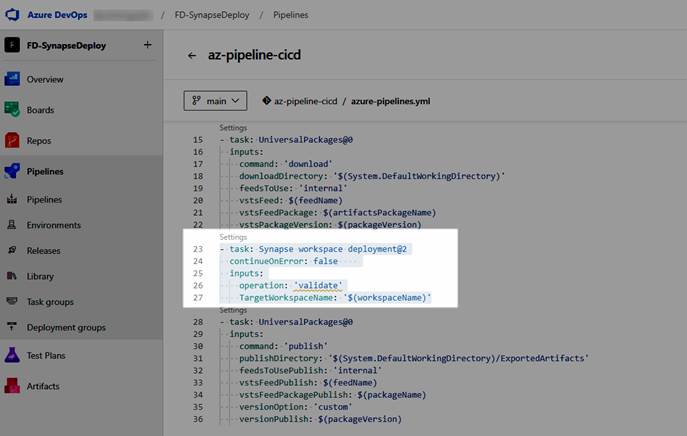
Task: Click Settings link above line 23
Action: tap(233, 237)
